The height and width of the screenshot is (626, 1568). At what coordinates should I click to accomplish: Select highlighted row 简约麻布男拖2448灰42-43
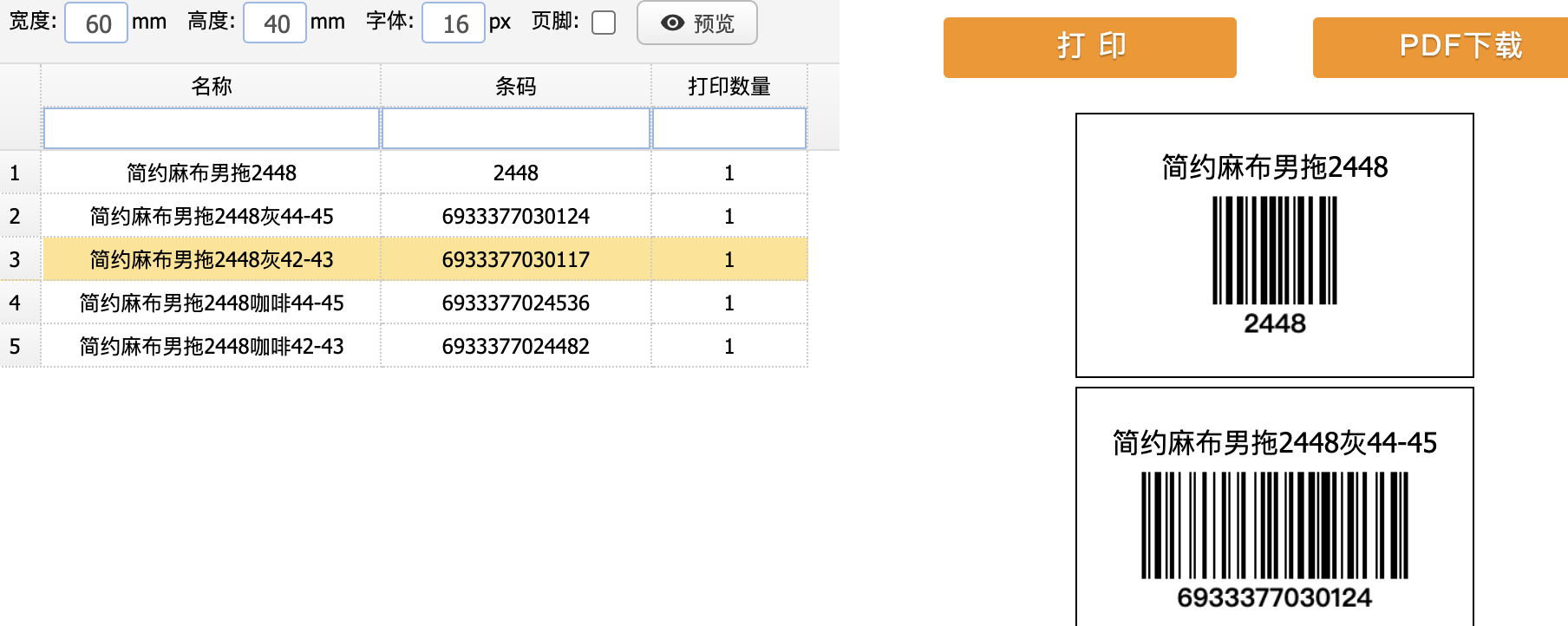pos(212,259)
